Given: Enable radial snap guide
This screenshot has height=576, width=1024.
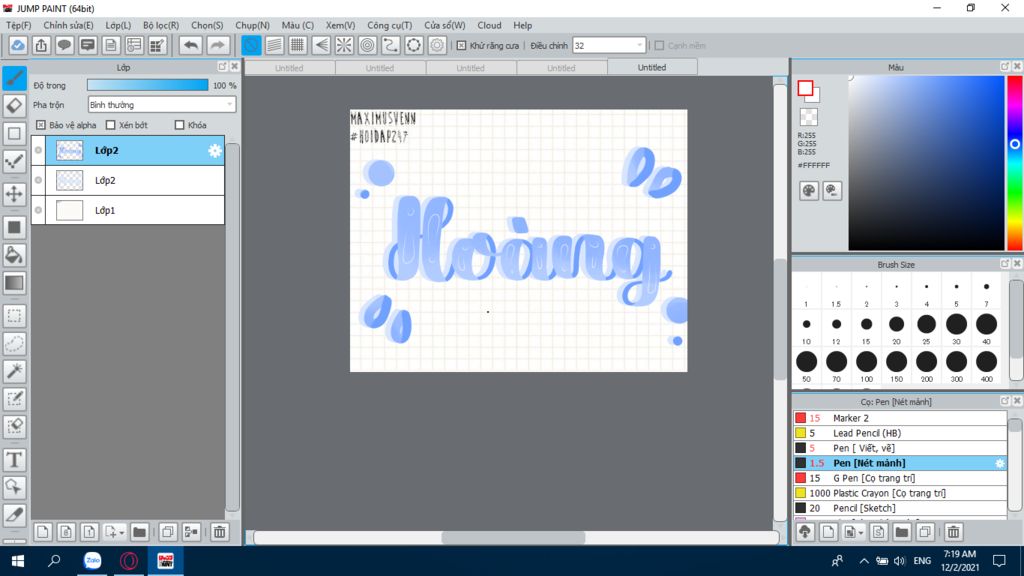Looking at the screenshot, I should pos(344,45).
